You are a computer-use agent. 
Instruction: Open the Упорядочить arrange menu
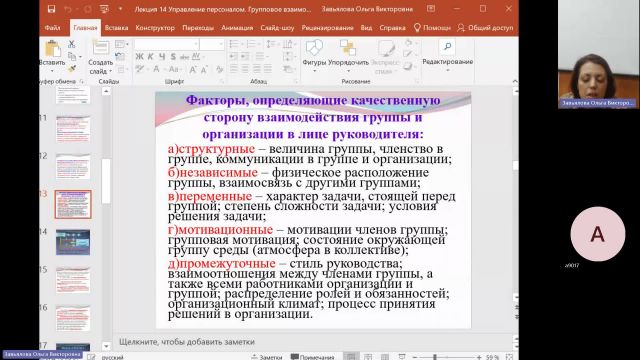[x=348, y=56]
